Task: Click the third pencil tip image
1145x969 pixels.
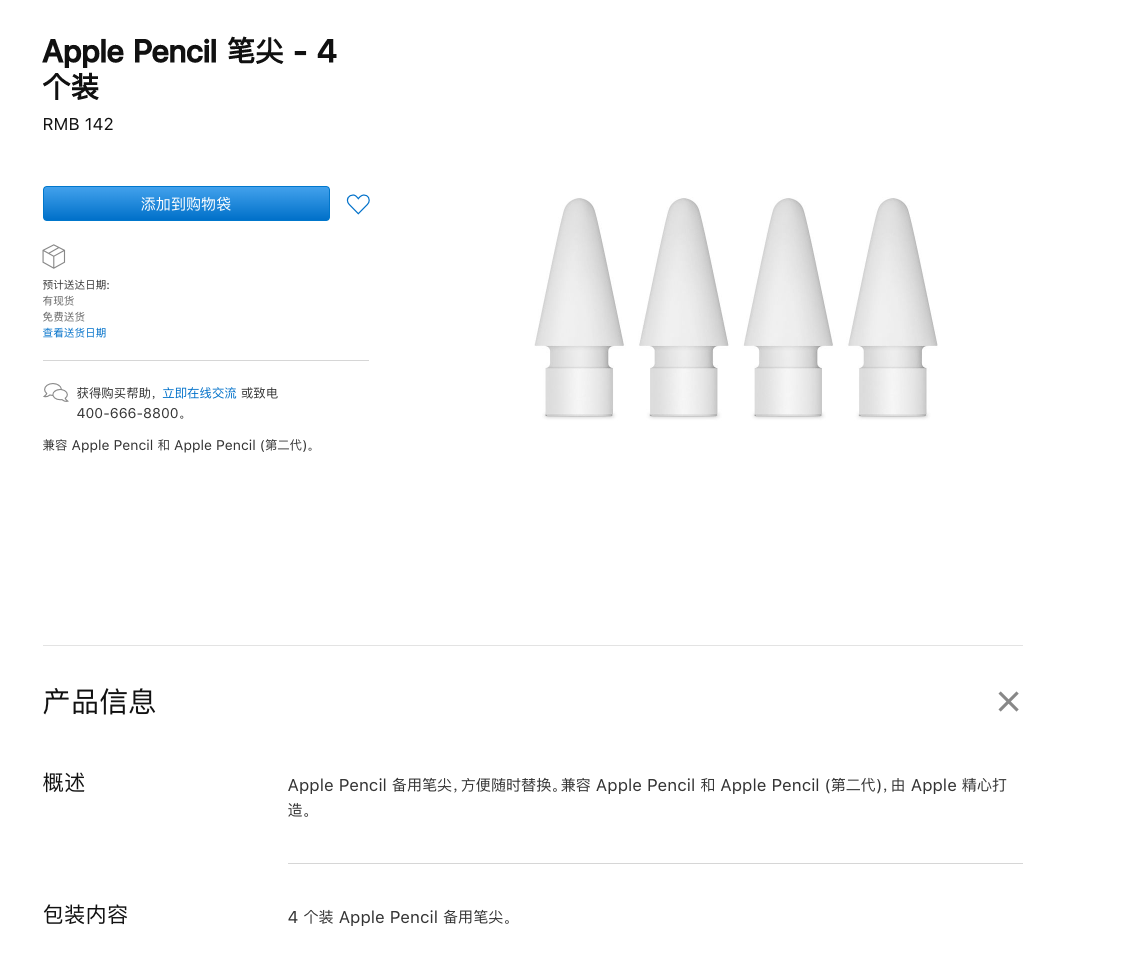Action: coord(788,307)
